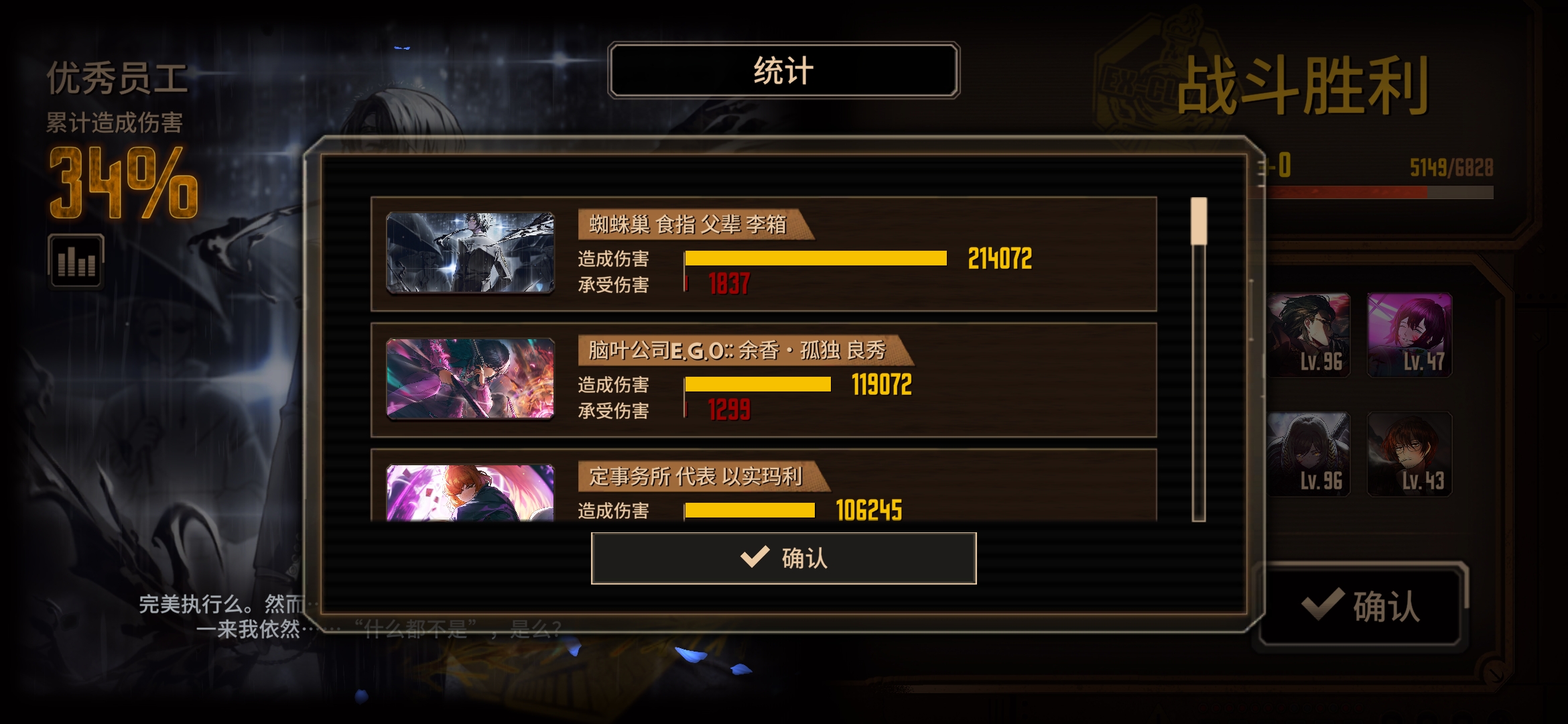Click the 214072 yellow damage bar
Image resolution: width=1568 pixels, height=724 pixels.
tap(815, 258)
